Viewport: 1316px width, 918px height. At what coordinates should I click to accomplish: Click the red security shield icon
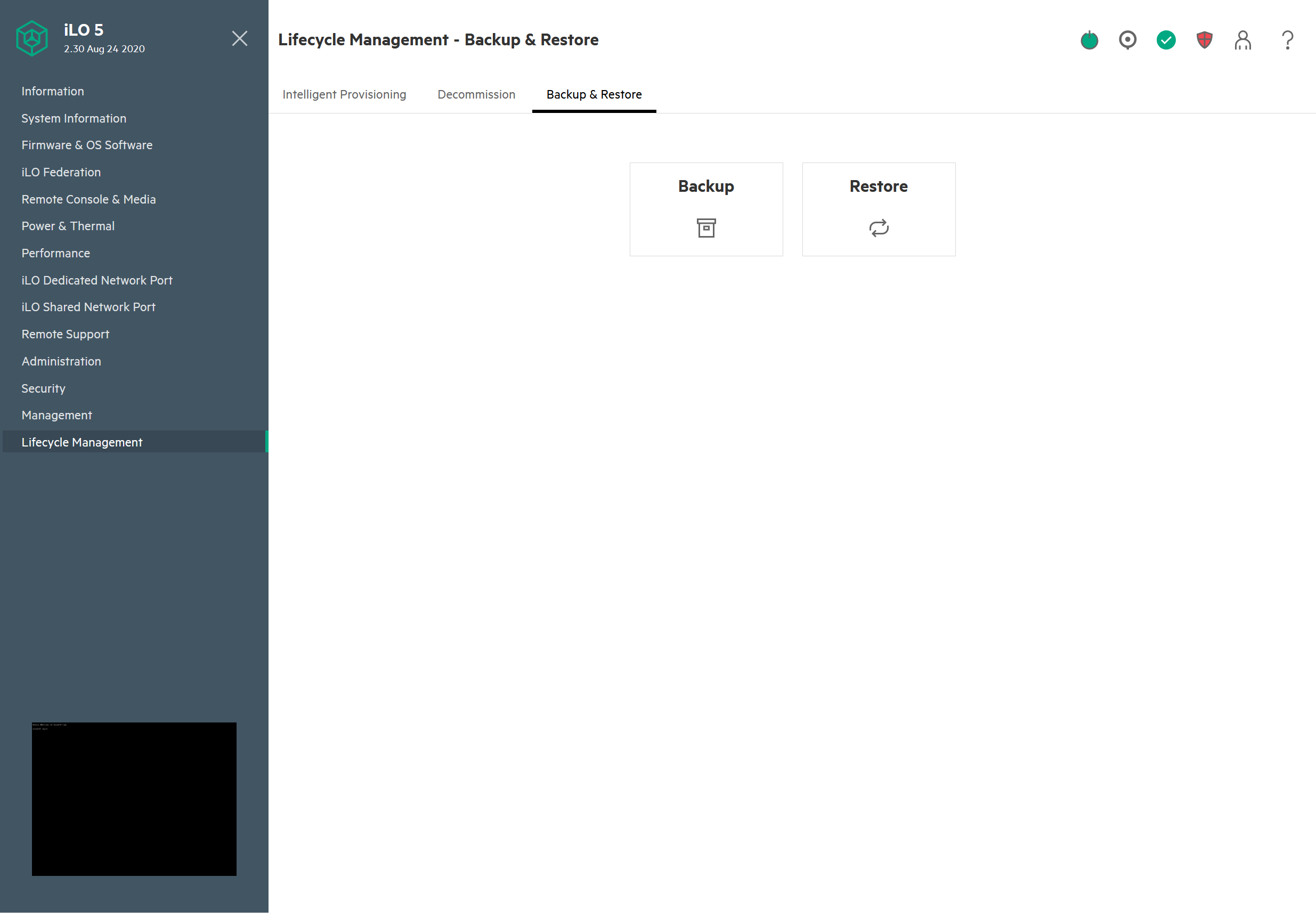click(x=1204, y=40)
